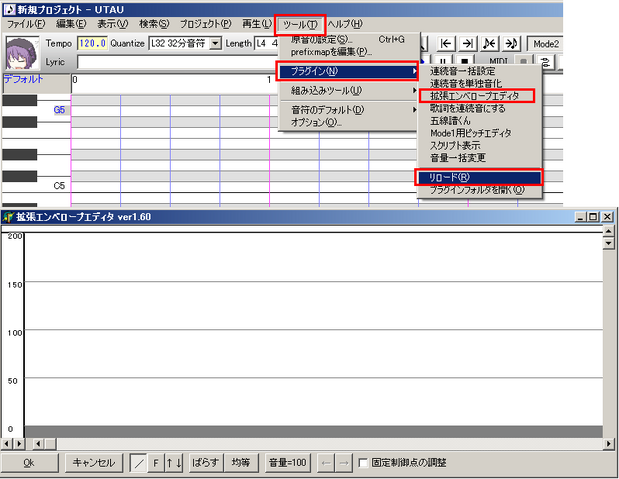Select the F tool in envelope editor

(x=156, y=463)
